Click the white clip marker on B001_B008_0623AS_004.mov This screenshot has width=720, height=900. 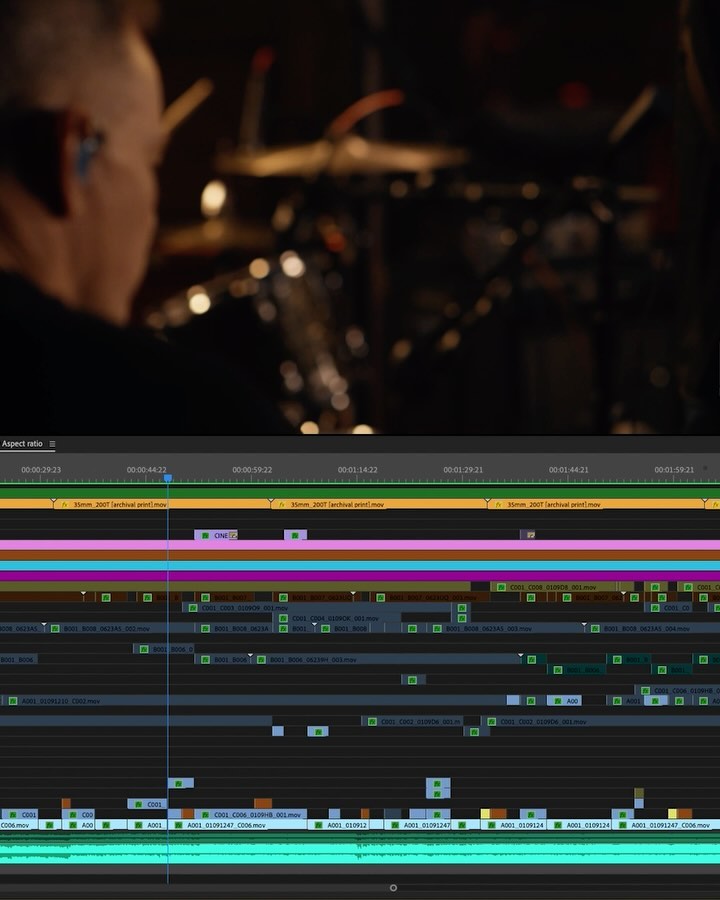[x=585, y=625]
